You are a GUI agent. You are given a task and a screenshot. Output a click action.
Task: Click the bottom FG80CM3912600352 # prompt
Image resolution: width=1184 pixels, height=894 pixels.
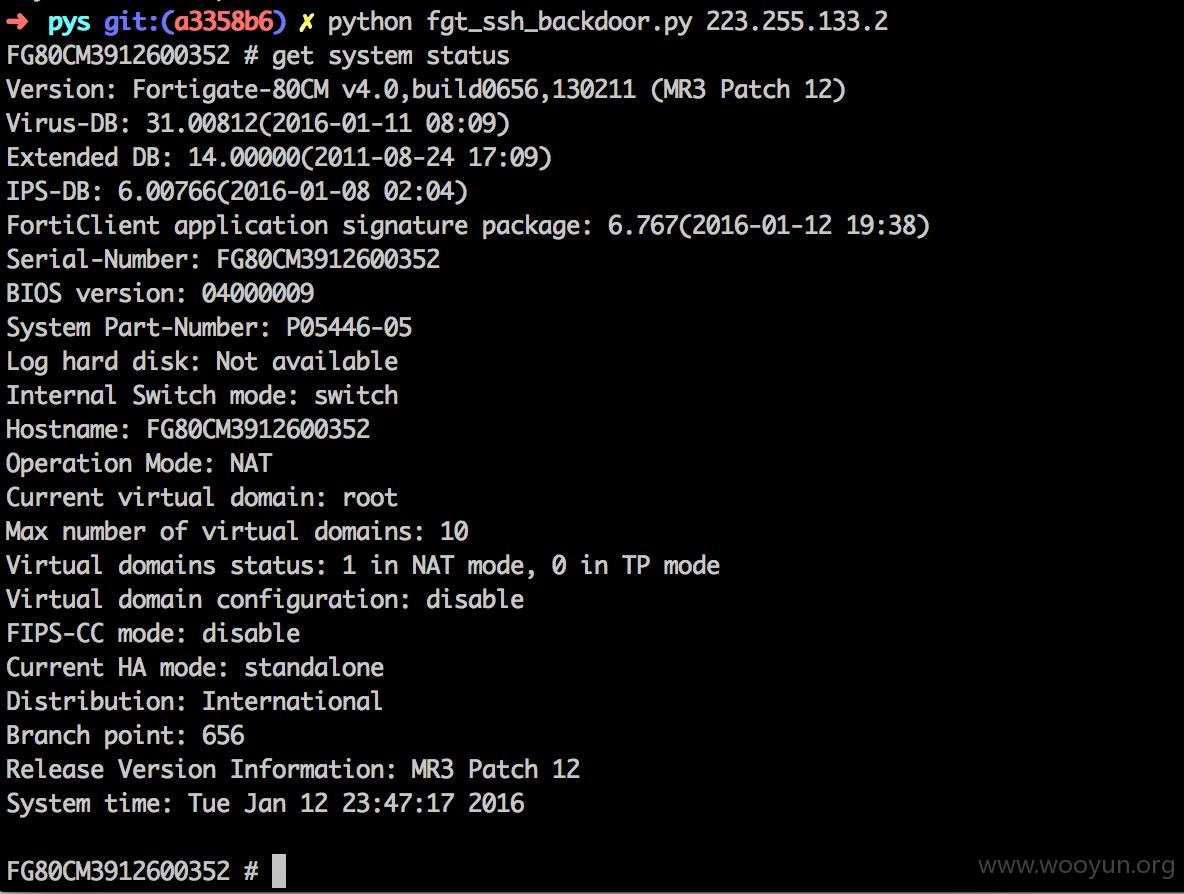[132, 871]
